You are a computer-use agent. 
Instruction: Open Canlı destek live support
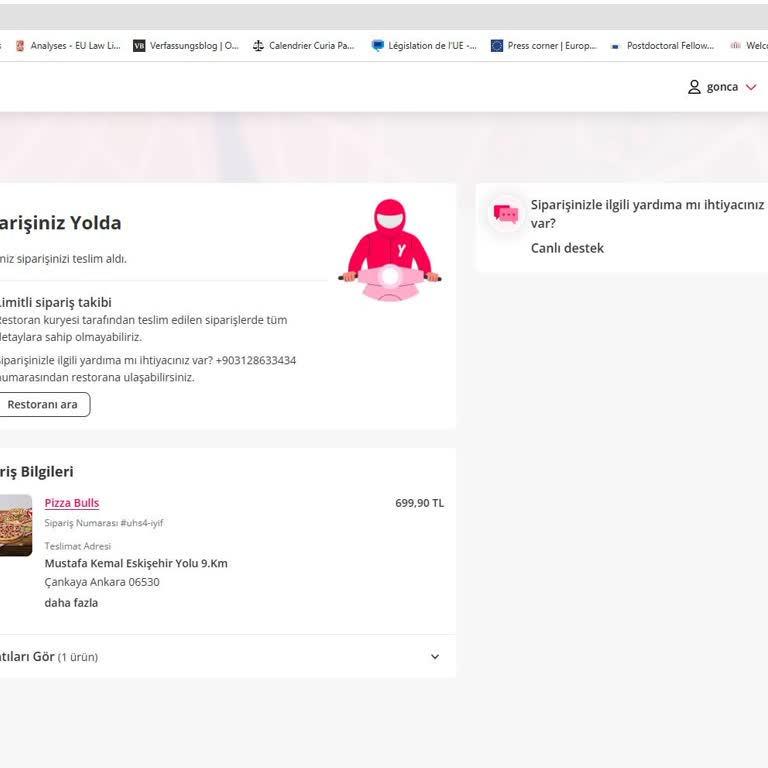click(x=567, y=248)
